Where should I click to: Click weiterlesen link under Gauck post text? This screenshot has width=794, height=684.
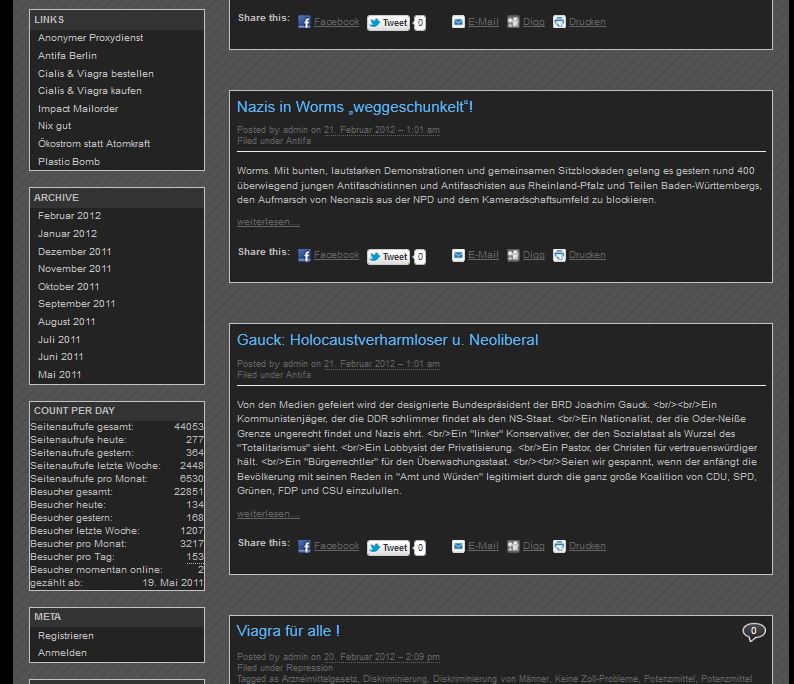267,514
